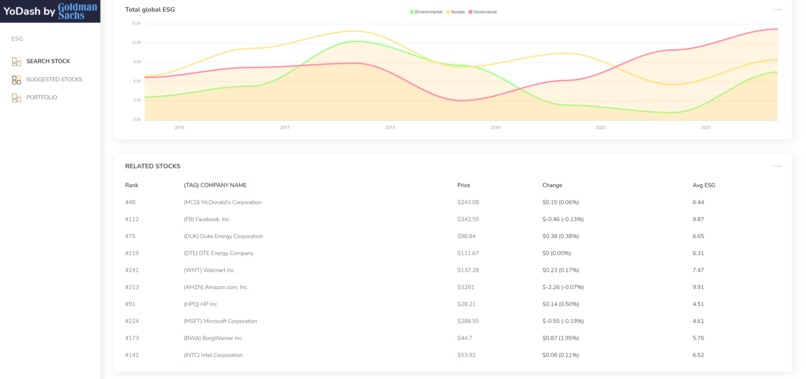Open the Total global ESG options menu
The height and width of the screenshot is (379, 806).
(777, 9)
